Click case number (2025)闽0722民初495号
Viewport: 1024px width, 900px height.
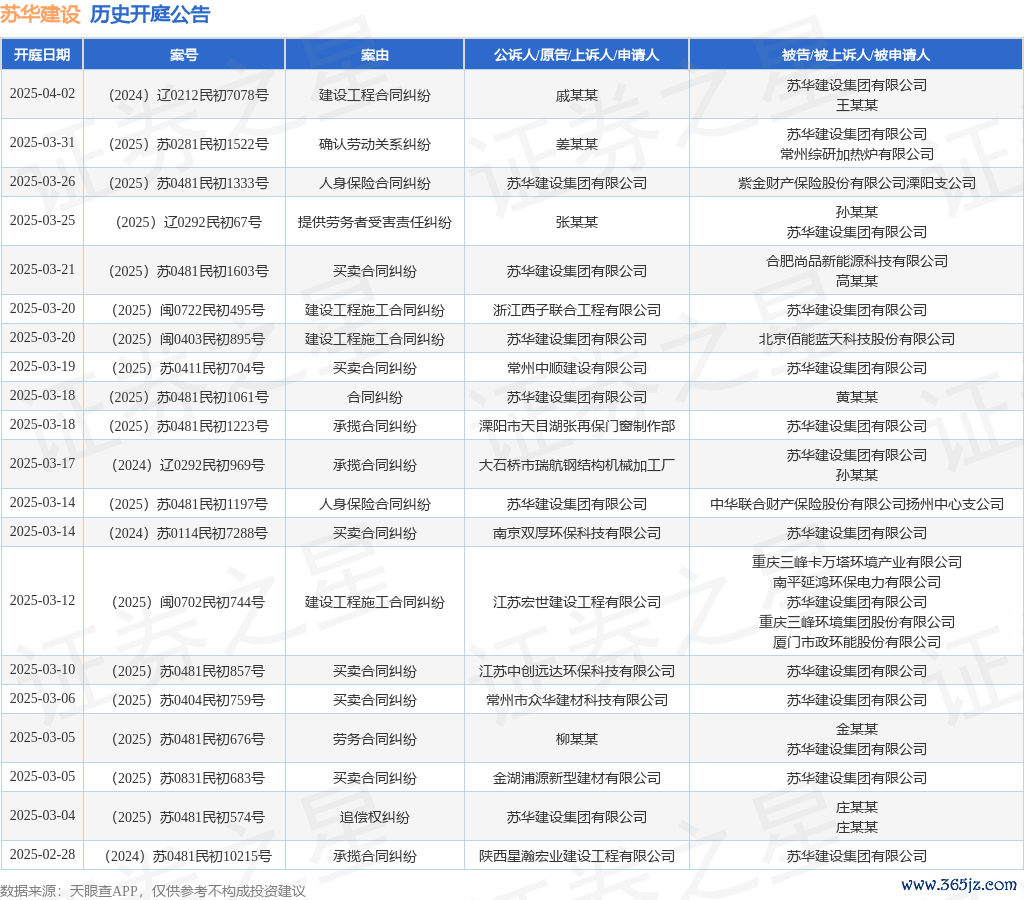(188, 310)
